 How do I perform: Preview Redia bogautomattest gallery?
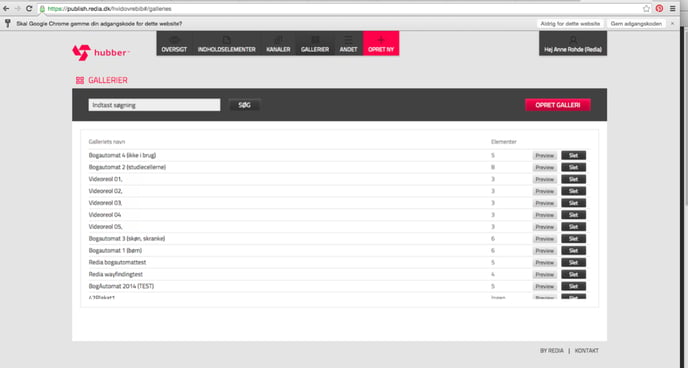[x=545, y=263]
